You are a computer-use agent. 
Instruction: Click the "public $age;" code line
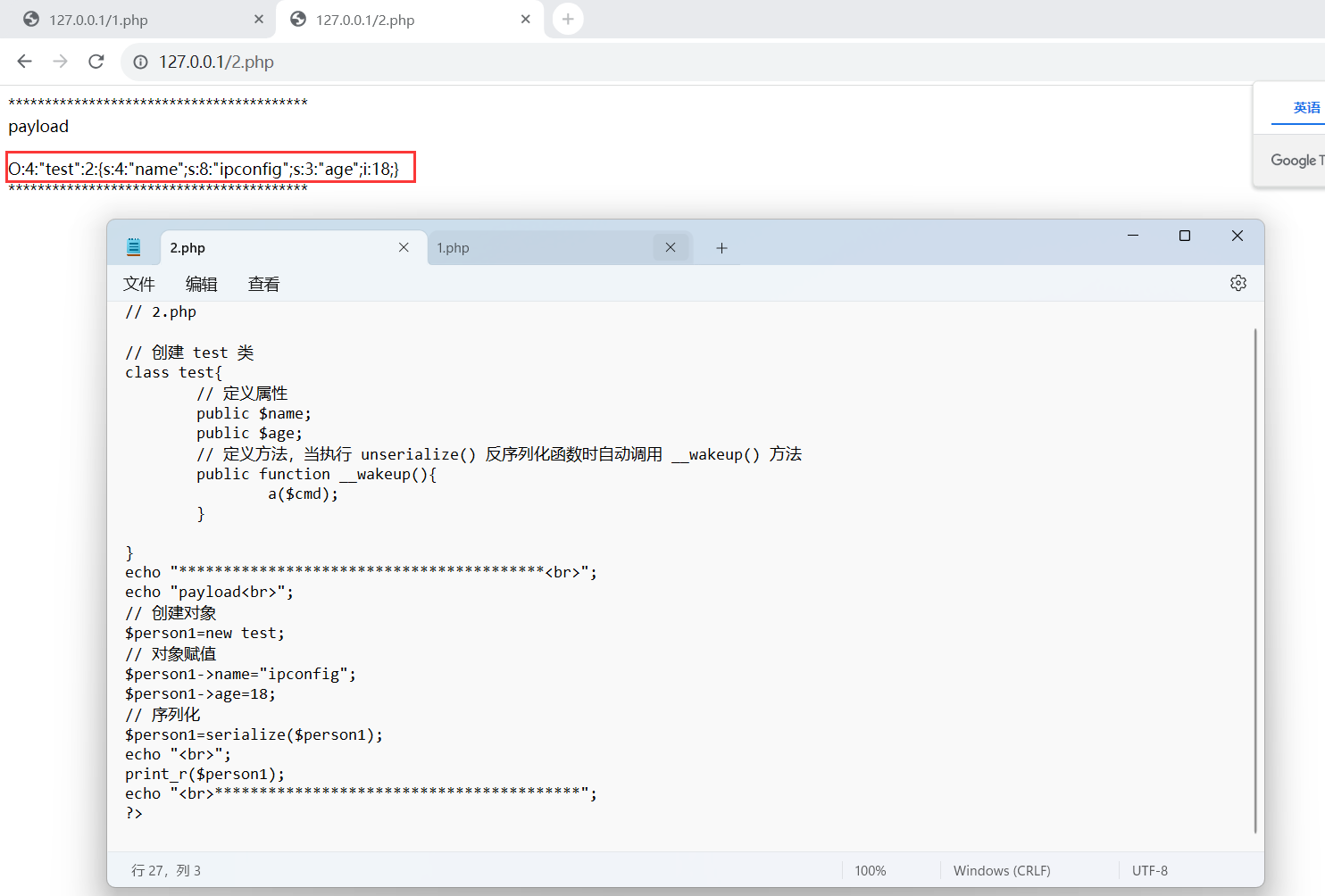click(x=250, y=433)
